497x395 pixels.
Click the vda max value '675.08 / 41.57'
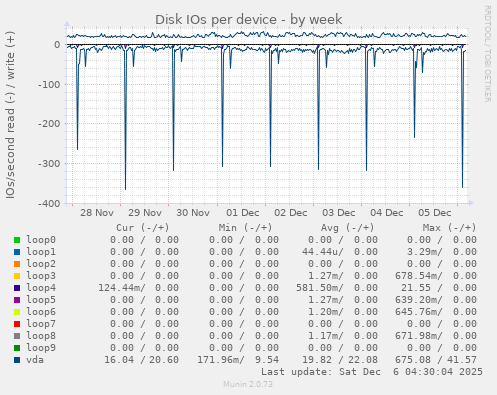coord(436,360)
